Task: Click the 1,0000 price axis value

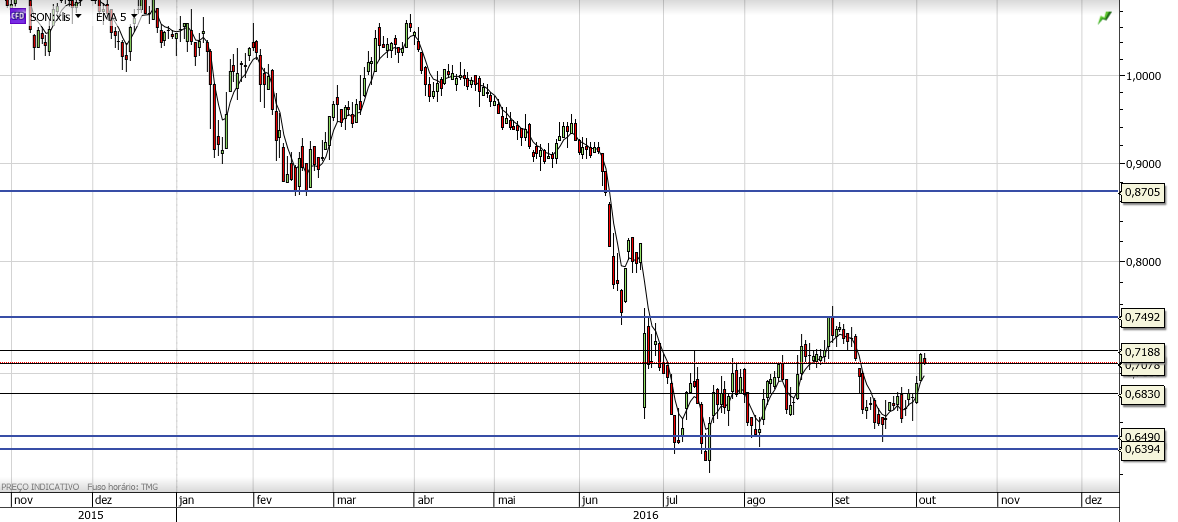Action: click(1143, 76)
